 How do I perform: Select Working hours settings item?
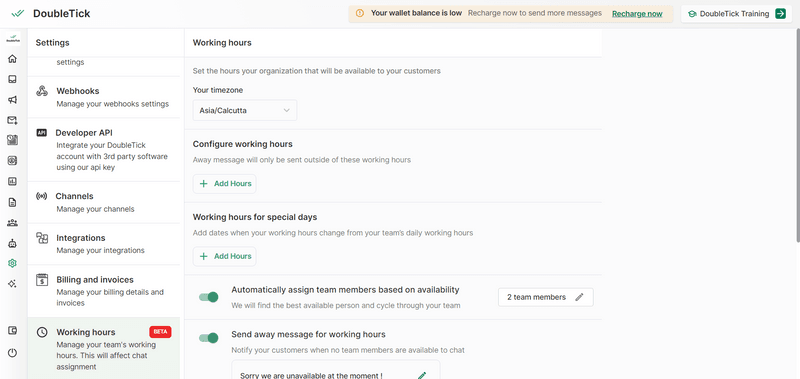(x=104, y=348)
